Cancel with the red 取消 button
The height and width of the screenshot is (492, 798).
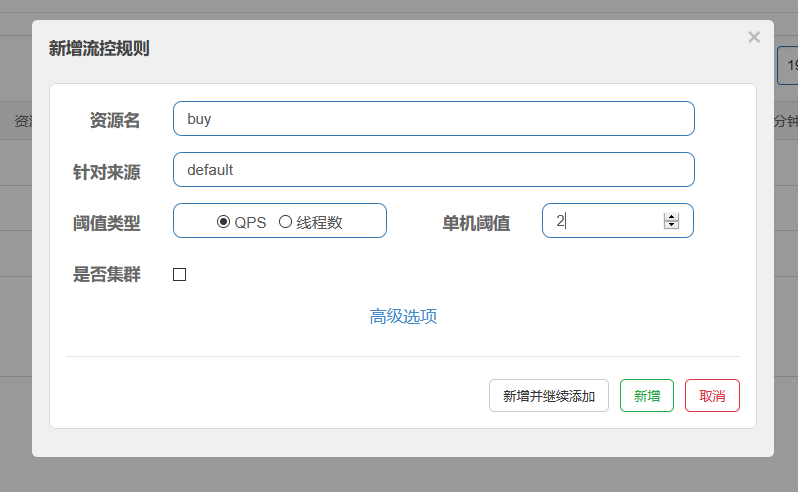point(712,396)
